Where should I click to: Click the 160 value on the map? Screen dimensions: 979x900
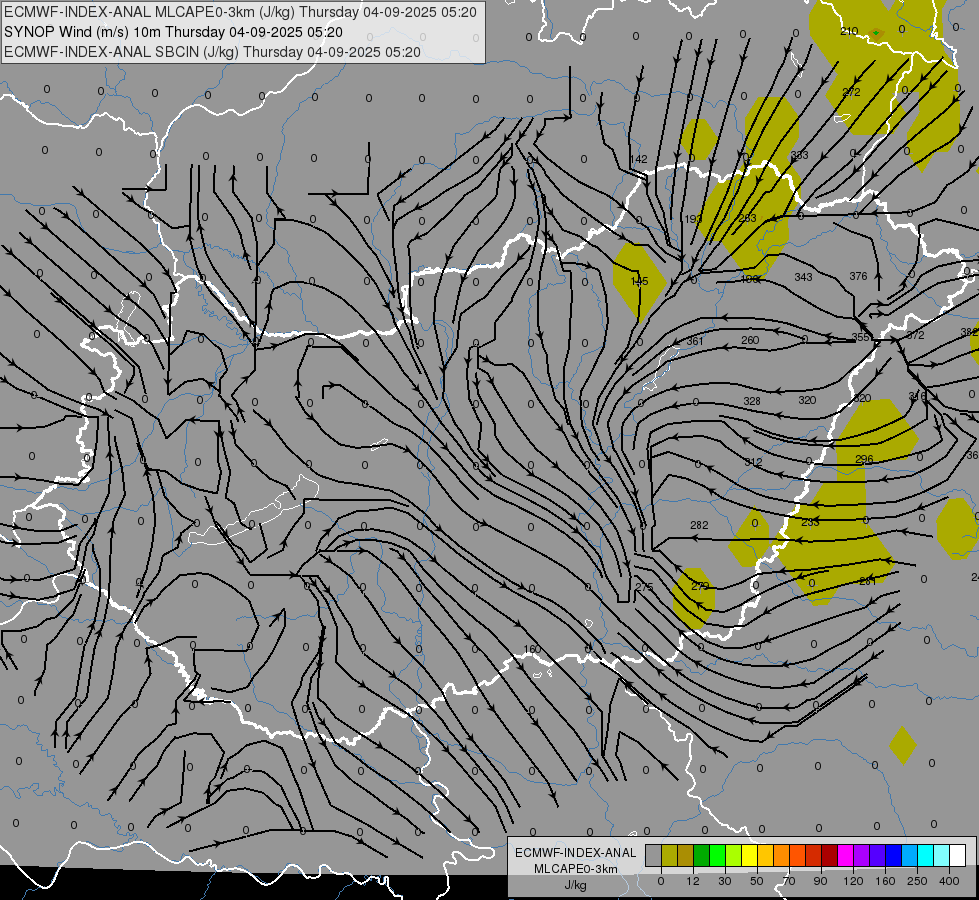point(533,649)
